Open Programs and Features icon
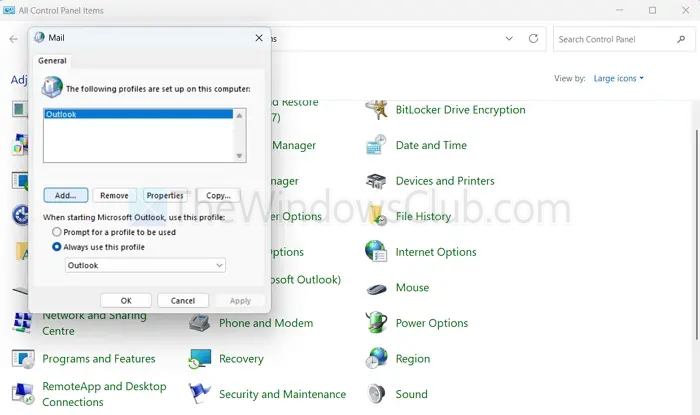Viewport: 700px width, 415px height. (x=23, y=359)
